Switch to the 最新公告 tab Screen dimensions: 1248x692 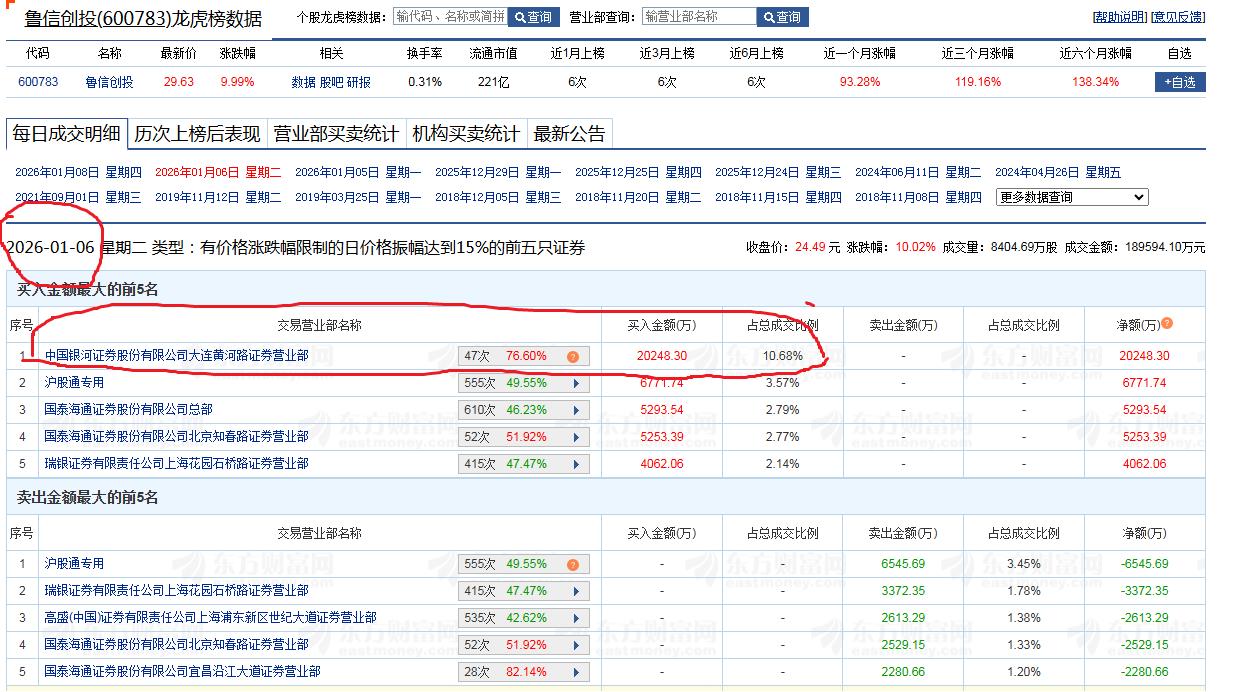click(x=569, y=133)
